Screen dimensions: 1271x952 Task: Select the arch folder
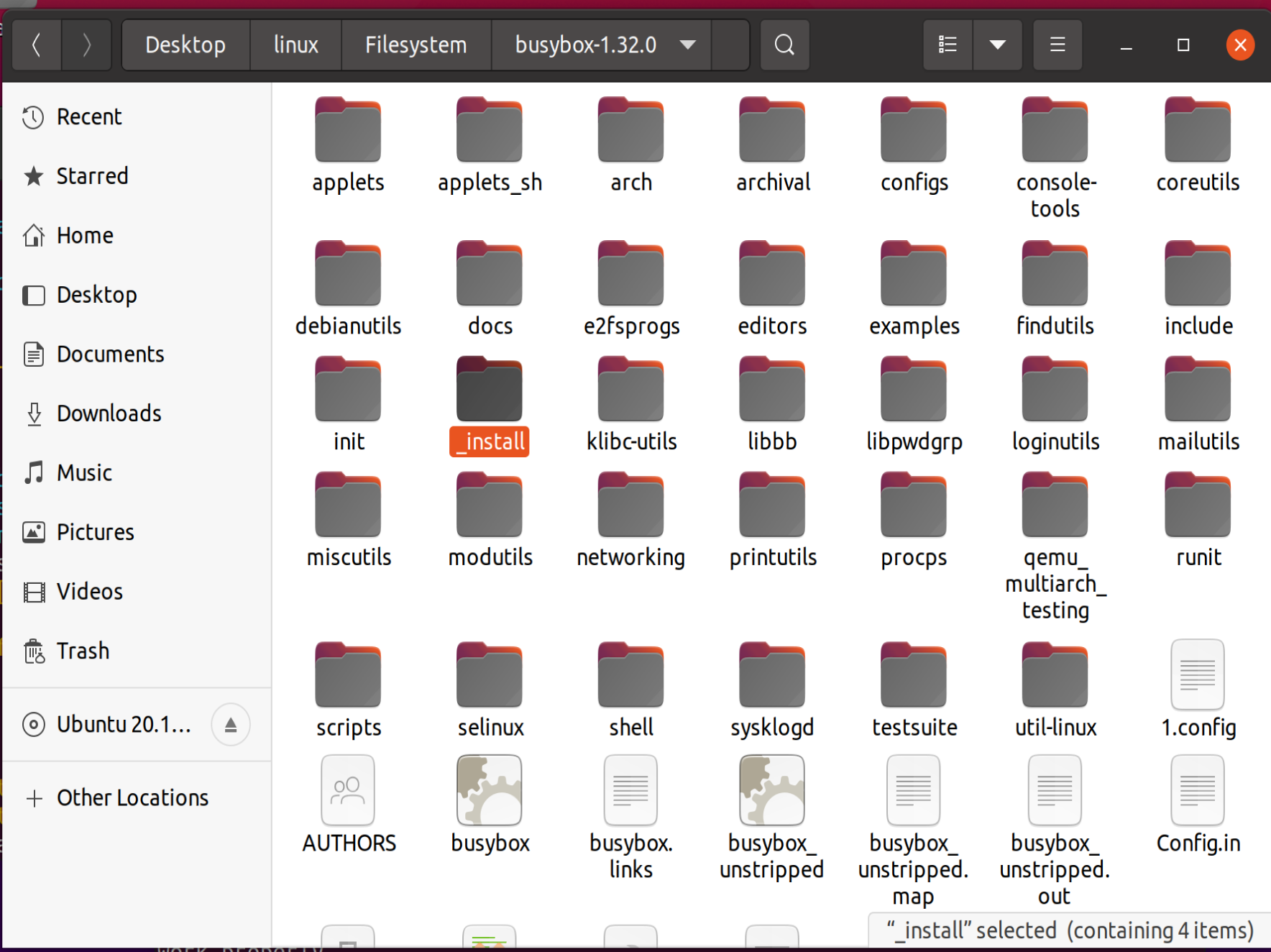click(x=631, y=145)
